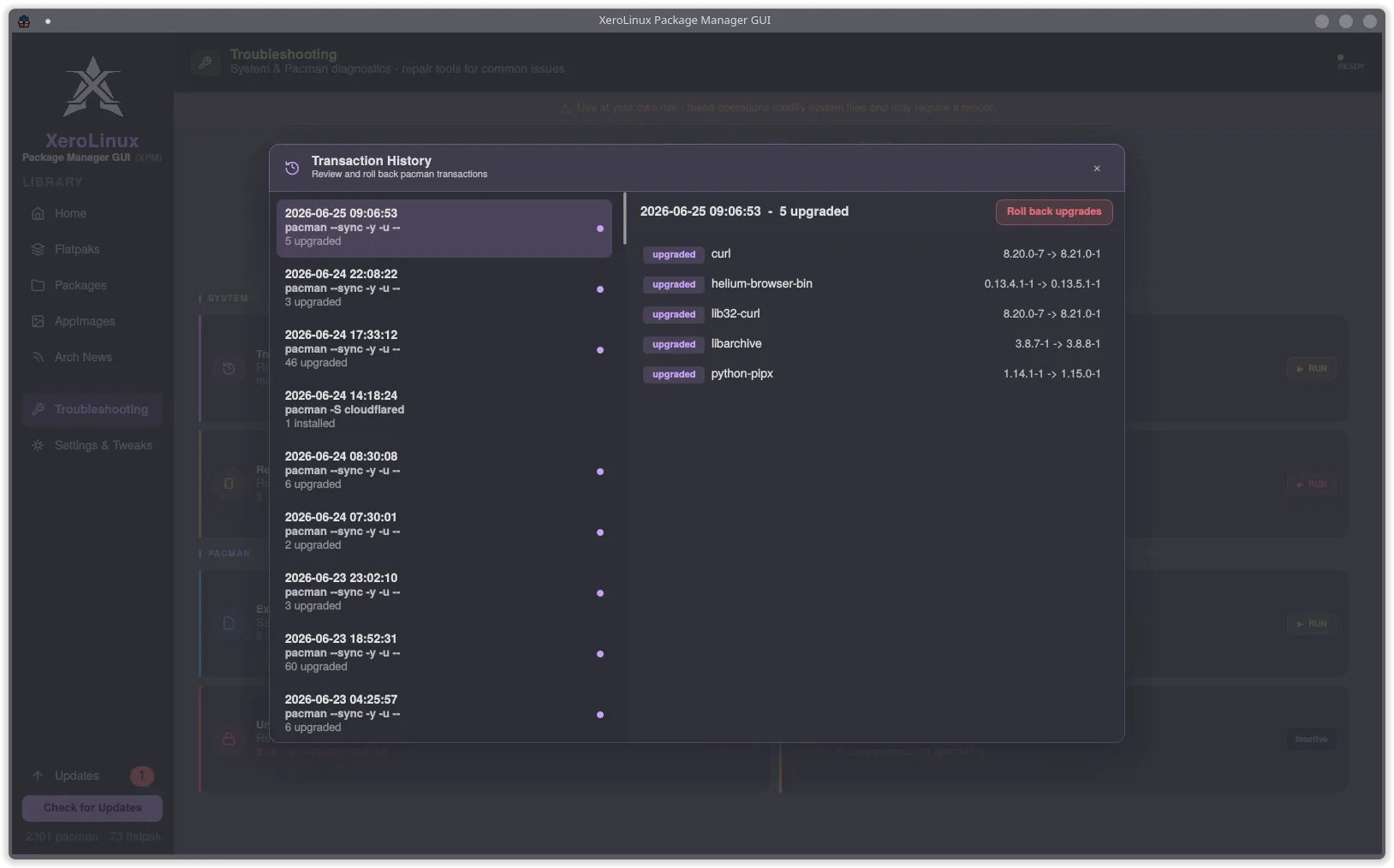Click Roll back upgrades button

coord(1054,212)
